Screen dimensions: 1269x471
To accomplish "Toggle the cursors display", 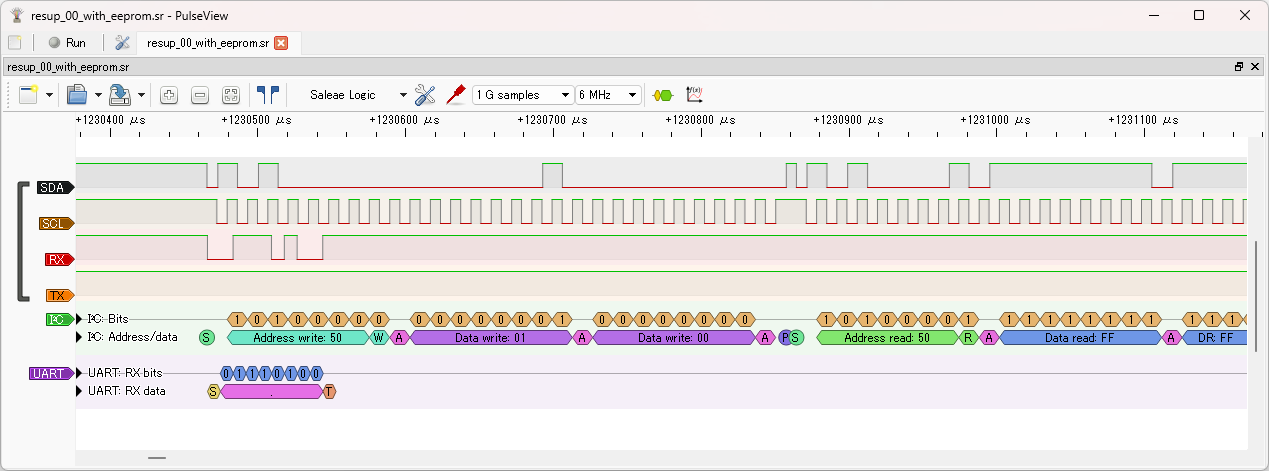I will [268, 95].
